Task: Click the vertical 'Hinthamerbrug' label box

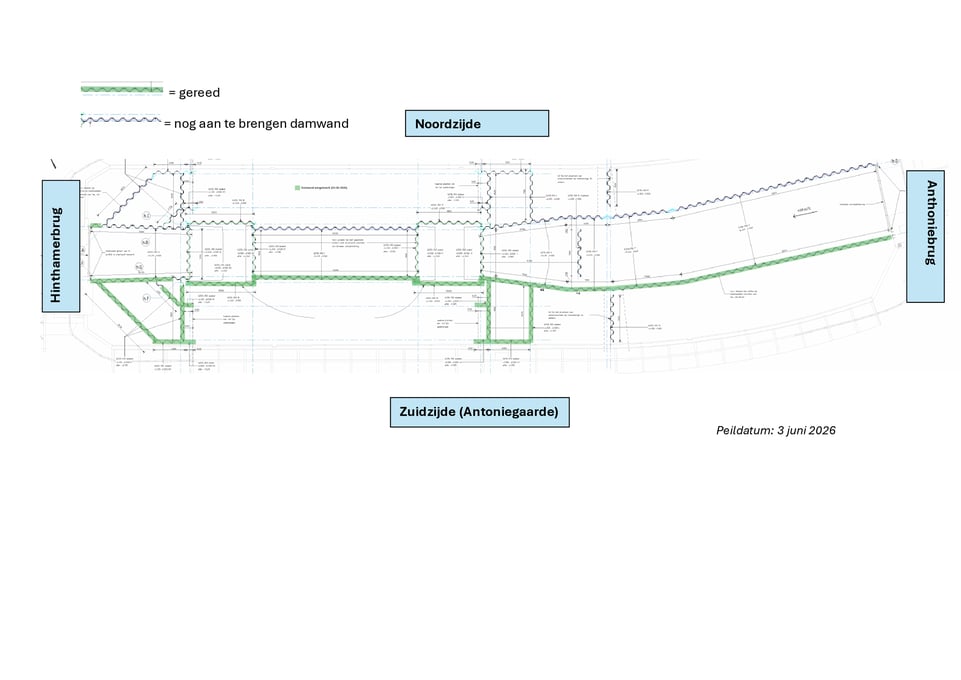Action: (x=61, y=246)
